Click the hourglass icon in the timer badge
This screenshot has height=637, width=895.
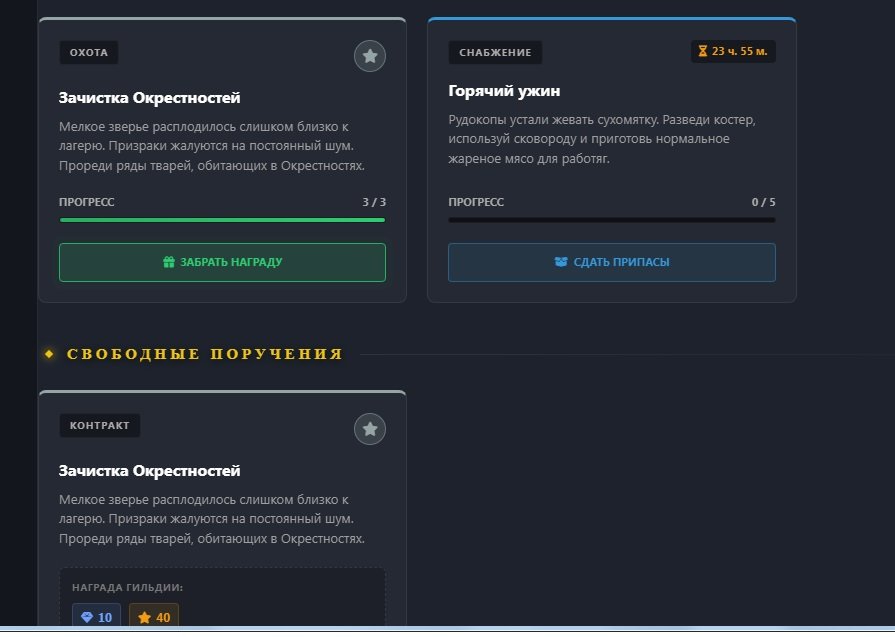pos(702,51)
